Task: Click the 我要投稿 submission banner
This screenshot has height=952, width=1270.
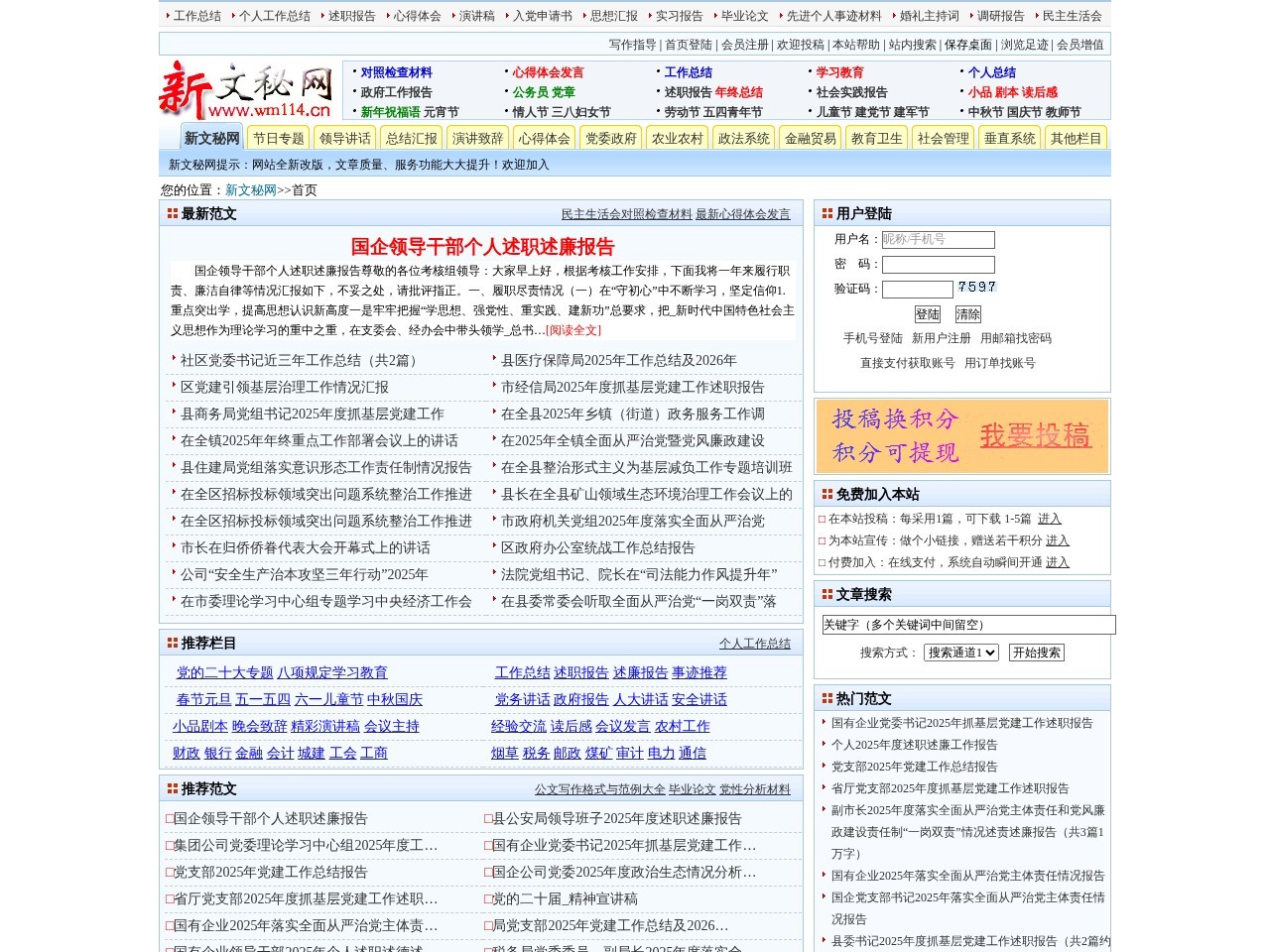Action: pos(1036,436)
